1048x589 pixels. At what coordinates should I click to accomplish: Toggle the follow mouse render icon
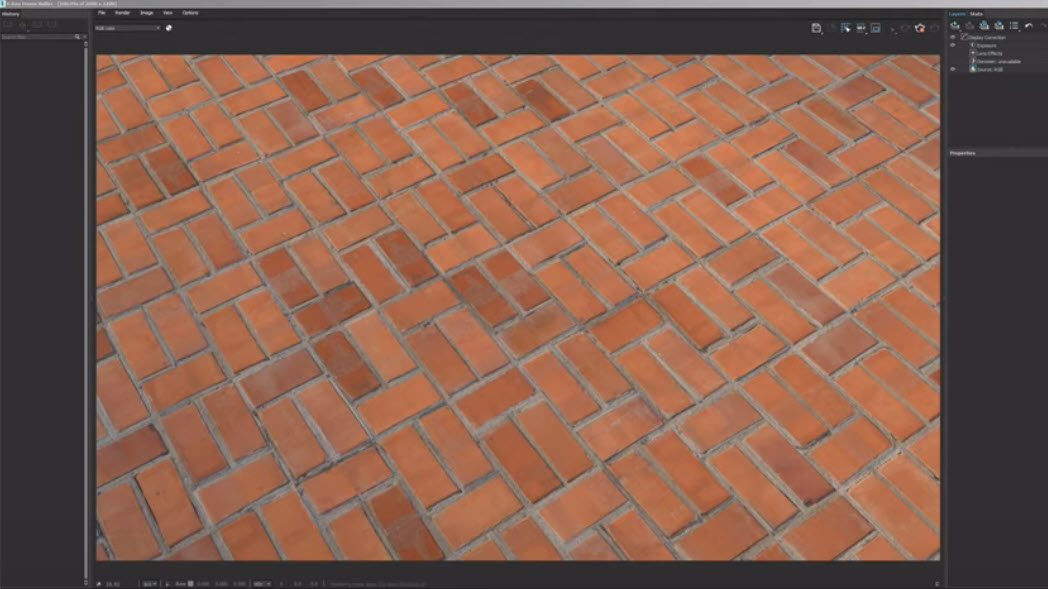point(846,28)
